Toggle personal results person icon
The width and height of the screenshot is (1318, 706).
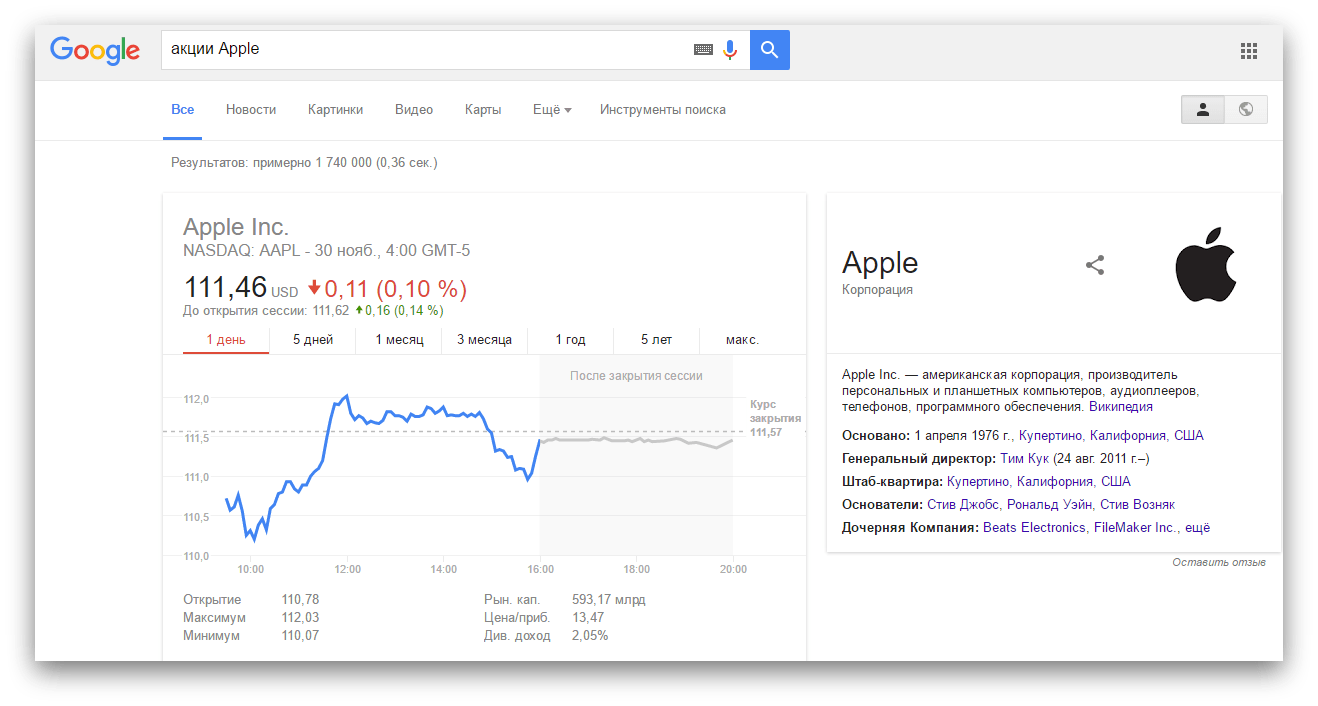point(1203,110)
